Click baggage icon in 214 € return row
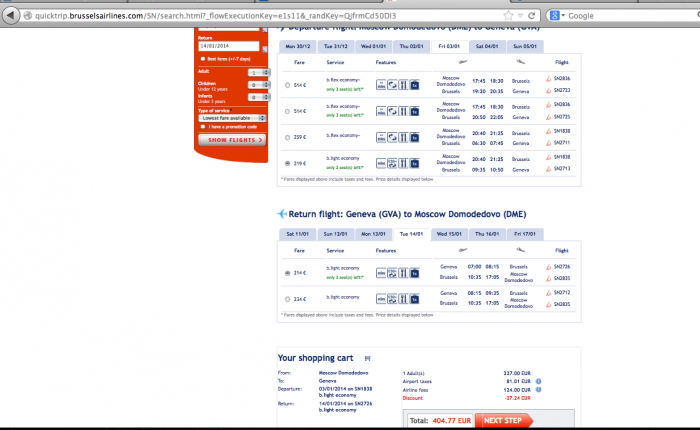The width and height of the screenshot is (700, 430). 415,273
